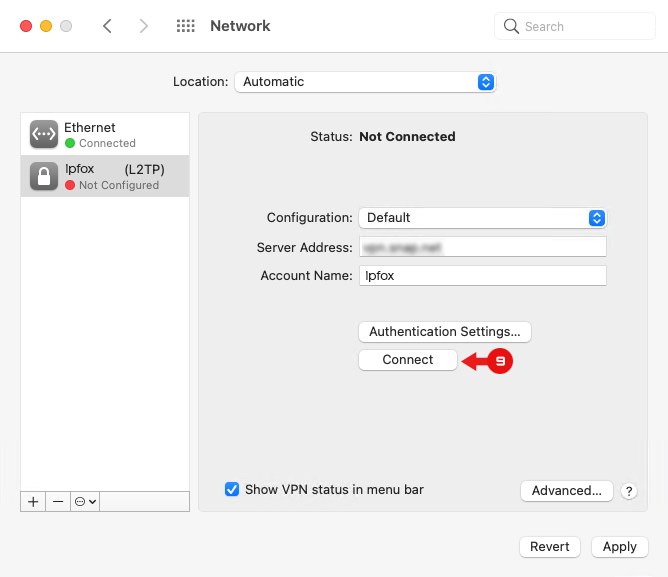Click the Server Address field
This screenshot has height=577, width=668.
pos(483,247)
